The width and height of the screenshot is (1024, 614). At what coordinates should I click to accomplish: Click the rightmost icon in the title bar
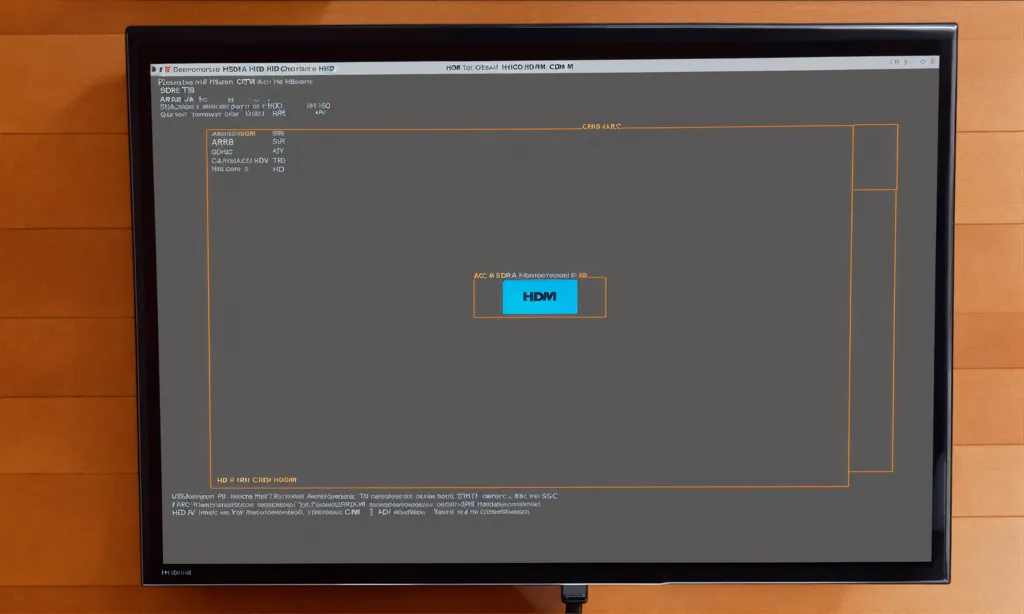(x=929, y=63)
